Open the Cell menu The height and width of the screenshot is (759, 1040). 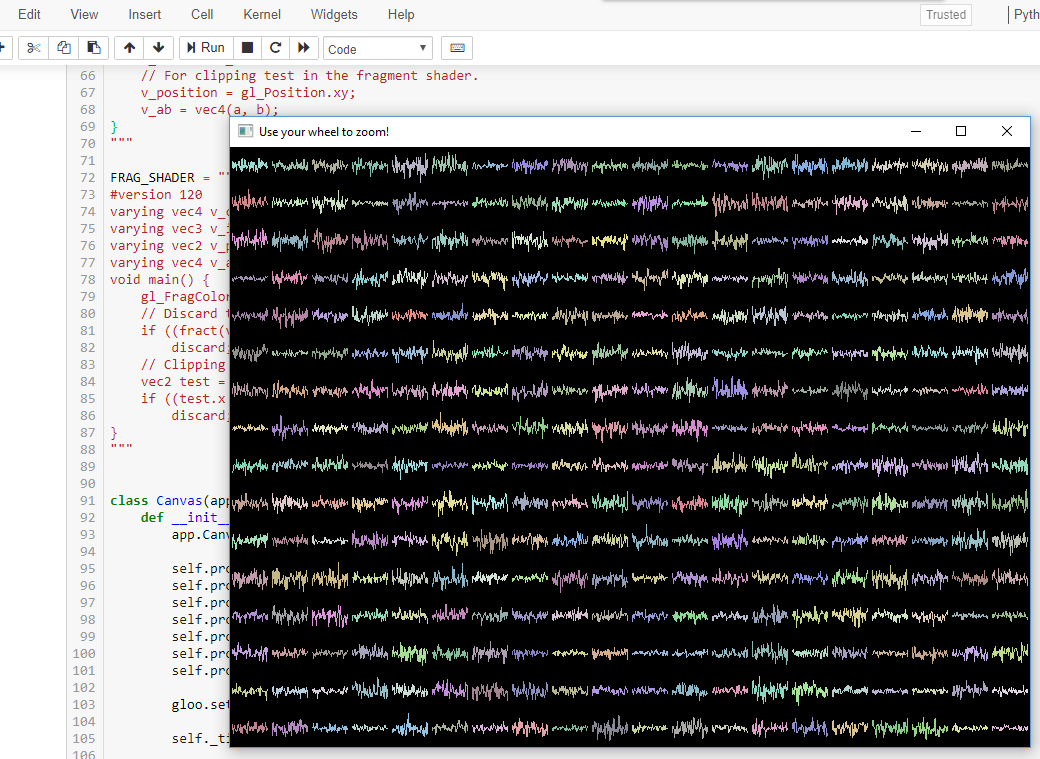tap(202, 14)
